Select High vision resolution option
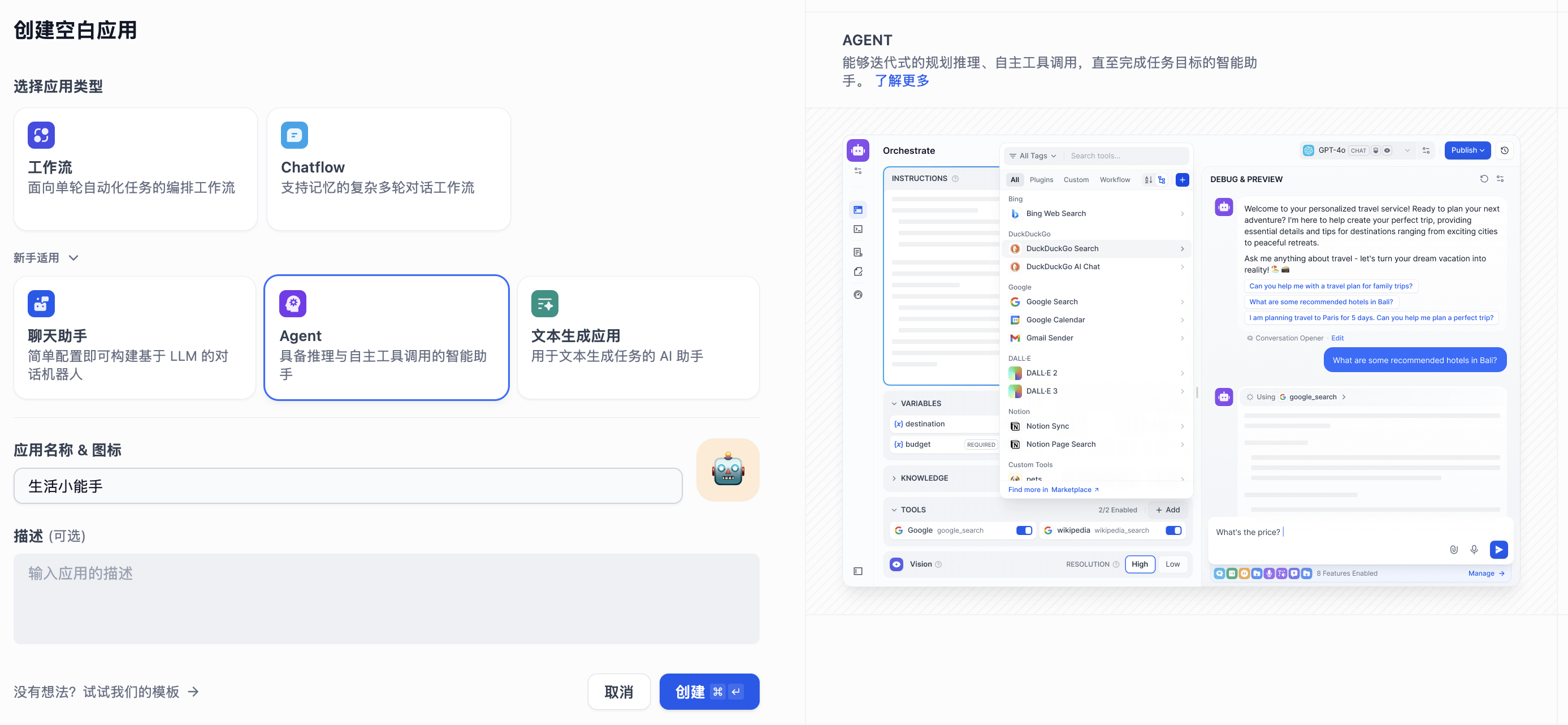 coord(1139,564)
